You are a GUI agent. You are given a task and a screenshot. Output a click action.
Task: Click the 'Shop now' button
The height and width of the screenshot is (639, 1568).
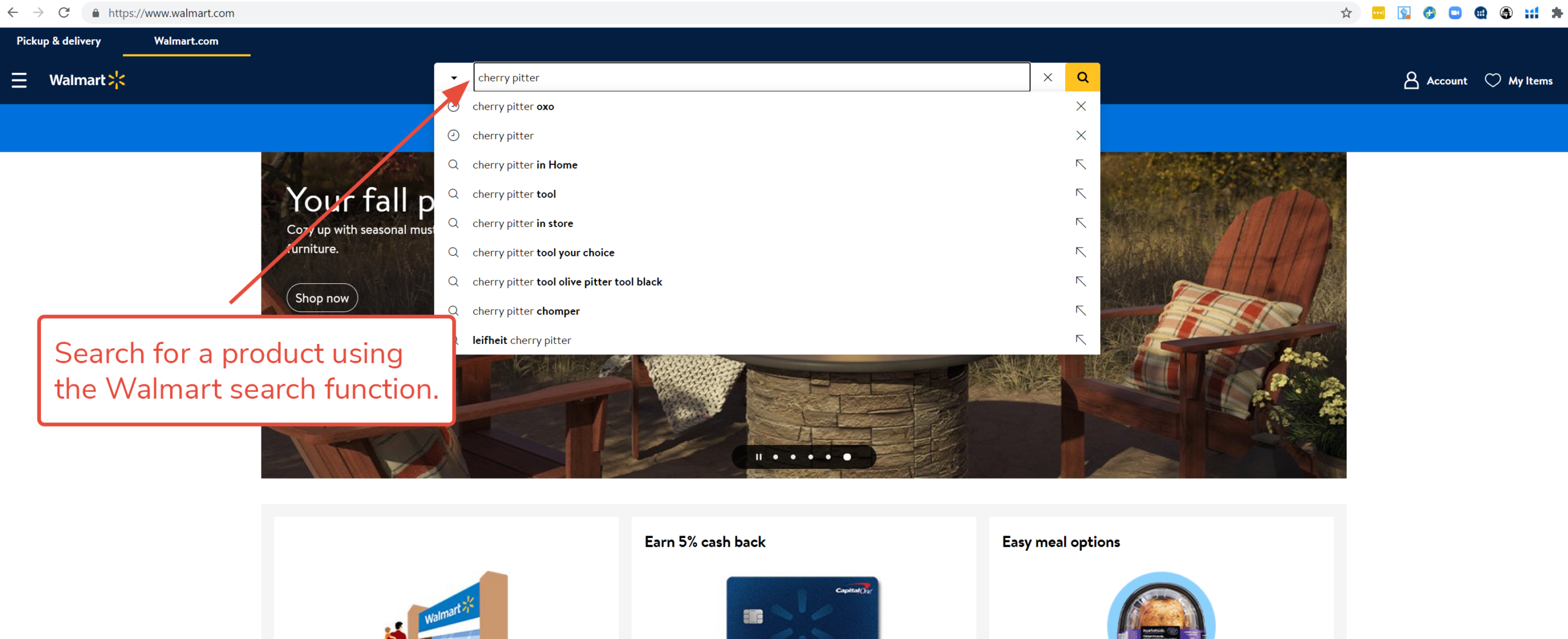pyautogui.click(x=322, y=298)
